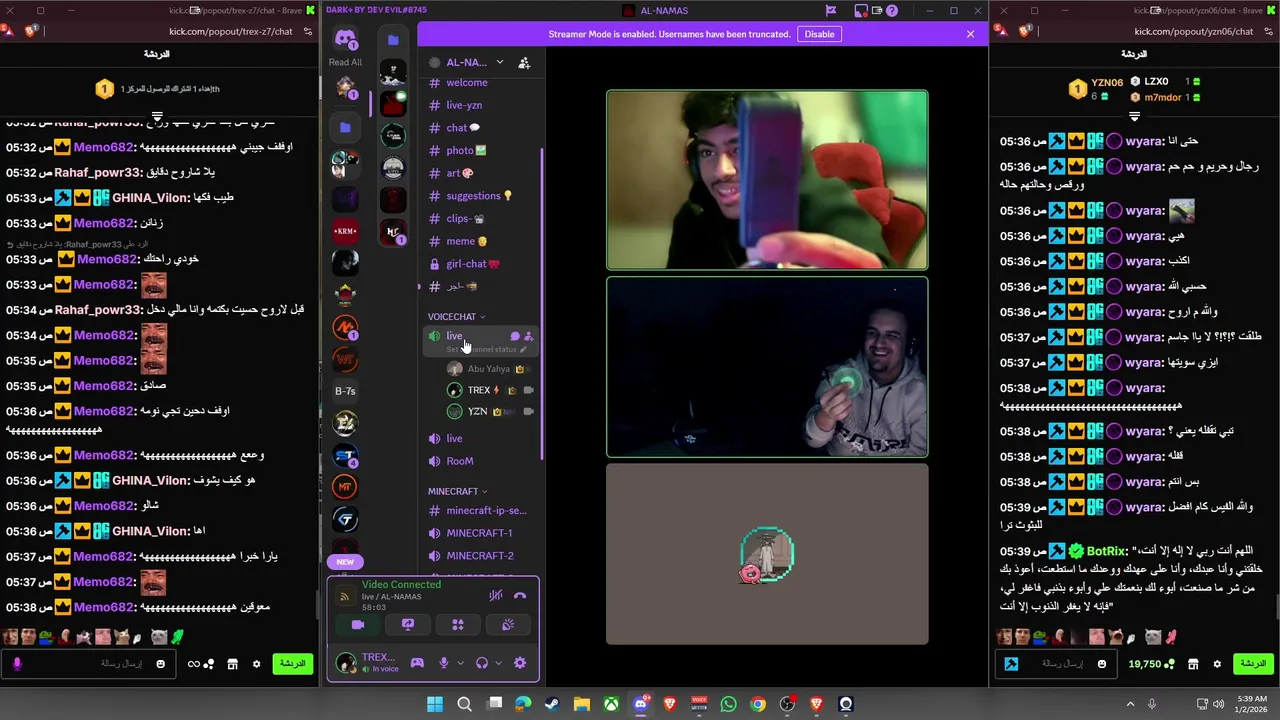Open Activities launcher in Discord voice panel
Image resolution: width=1280 pixels, height=720 pixels.
coord(458,625)
